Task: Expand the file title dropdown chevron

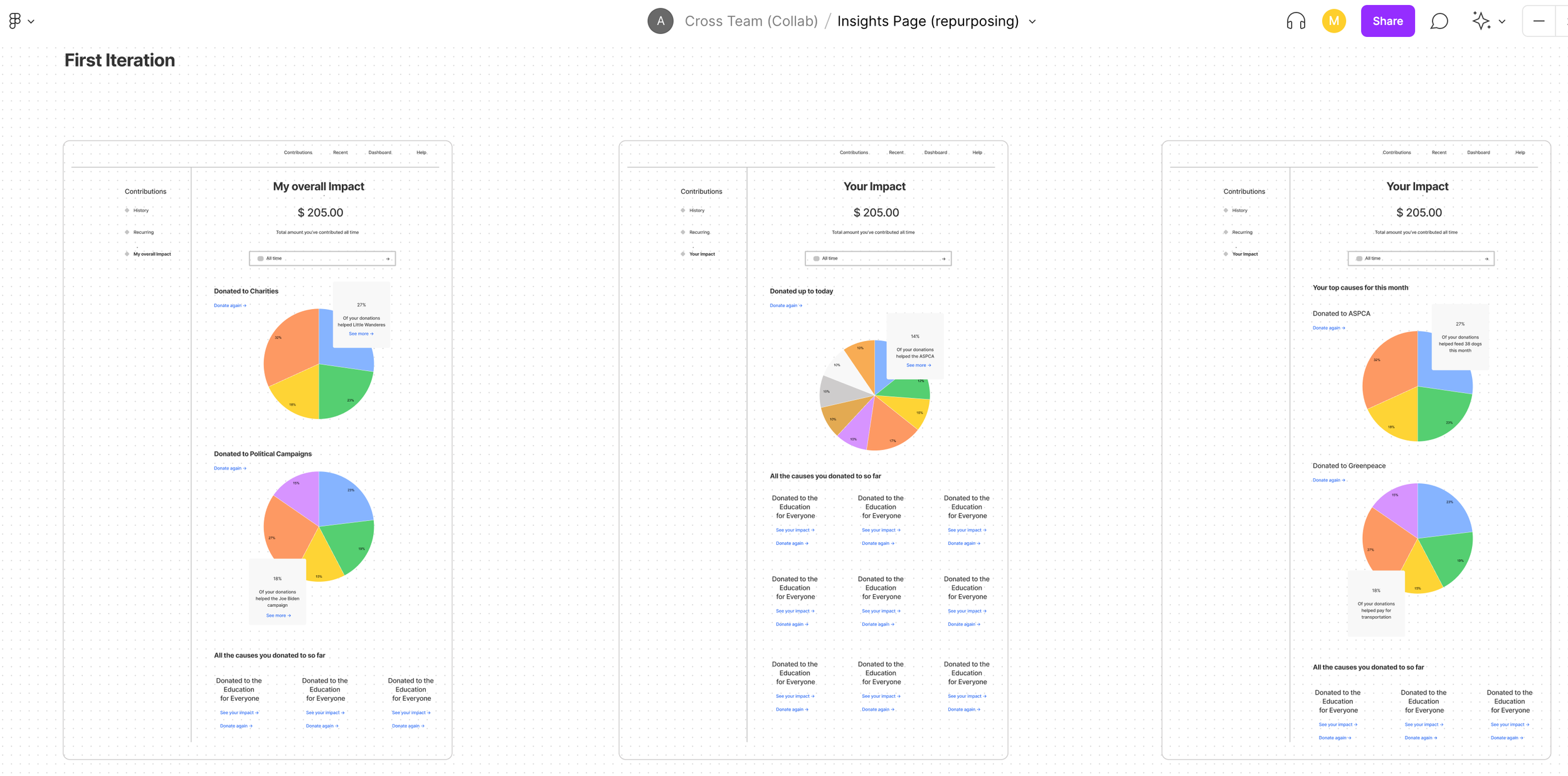Action: click(1032, 21)
